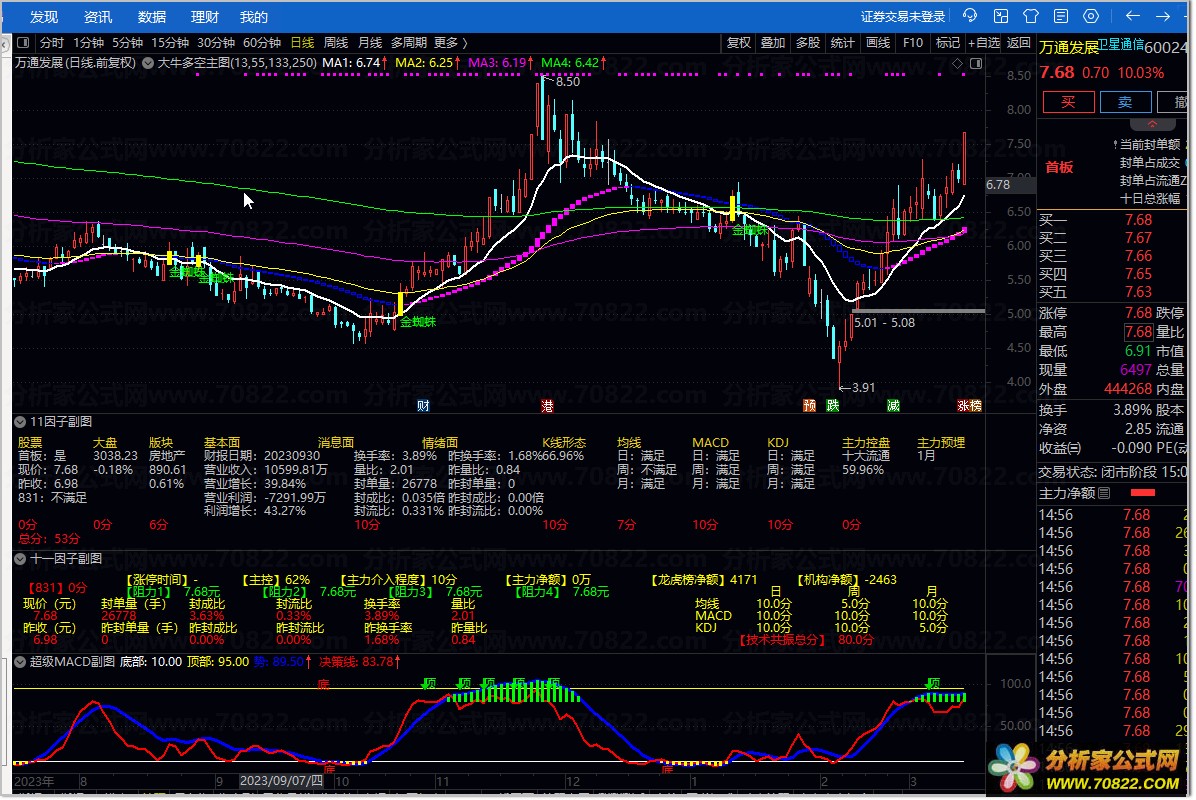Collapse the order panel up arrow
Image resolution: width=1196 pixels, height=800 pixels.
[x=1153, y=124]
